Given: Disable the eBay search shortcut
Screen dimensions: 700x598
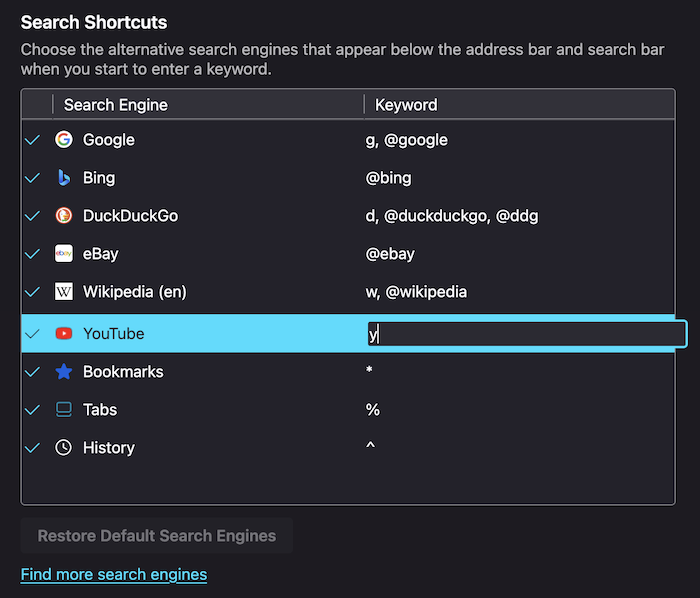Looking at the screenshot, I should coord(33,254).
